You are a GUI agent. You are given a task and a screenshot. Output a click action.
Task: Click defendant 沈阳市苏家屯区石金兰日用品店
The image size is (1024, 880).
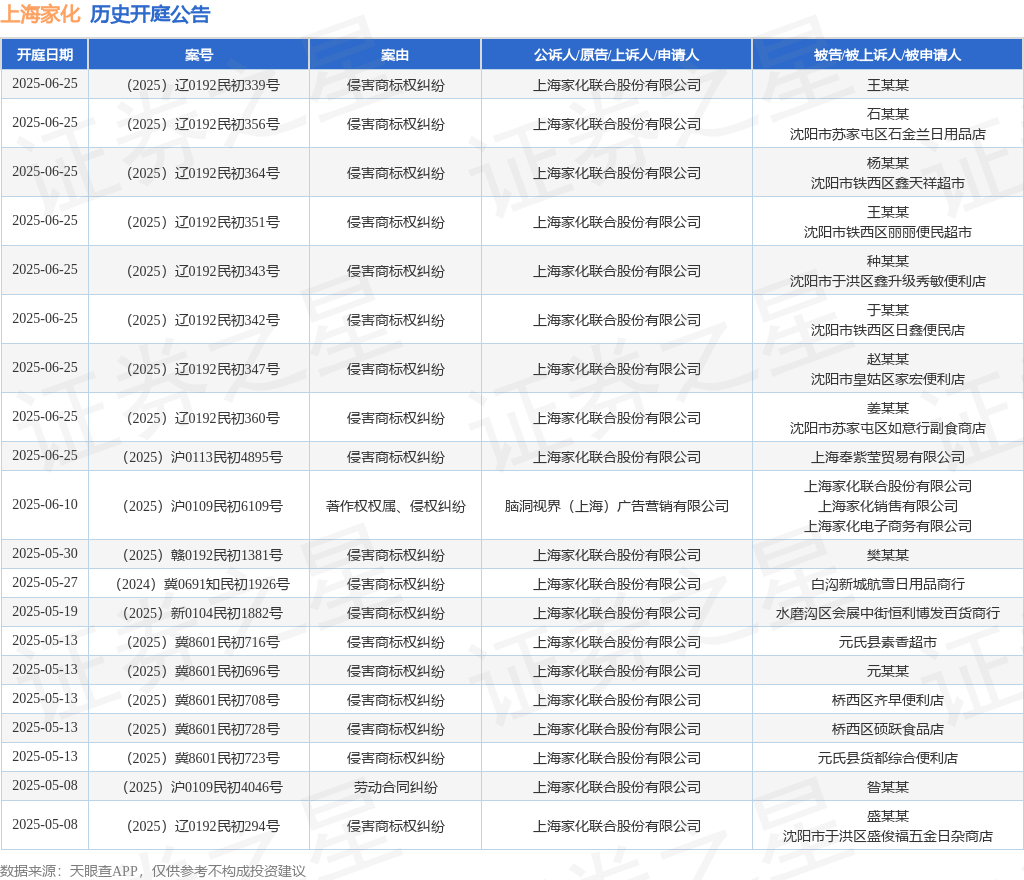pos(888,134)
